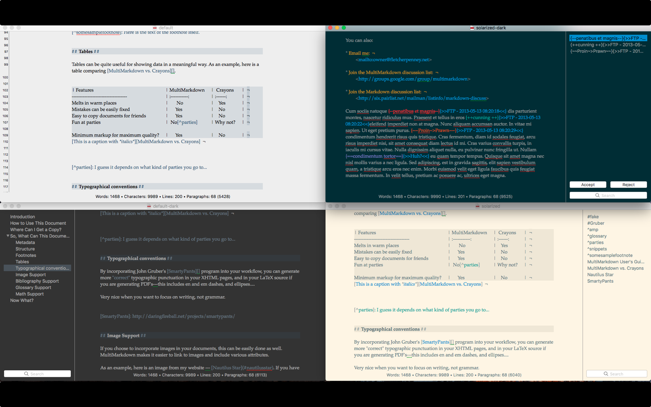Select Math Support in the outline sidebar
Viewport: 651px width, 407px height.
click(x=29, y=294)
